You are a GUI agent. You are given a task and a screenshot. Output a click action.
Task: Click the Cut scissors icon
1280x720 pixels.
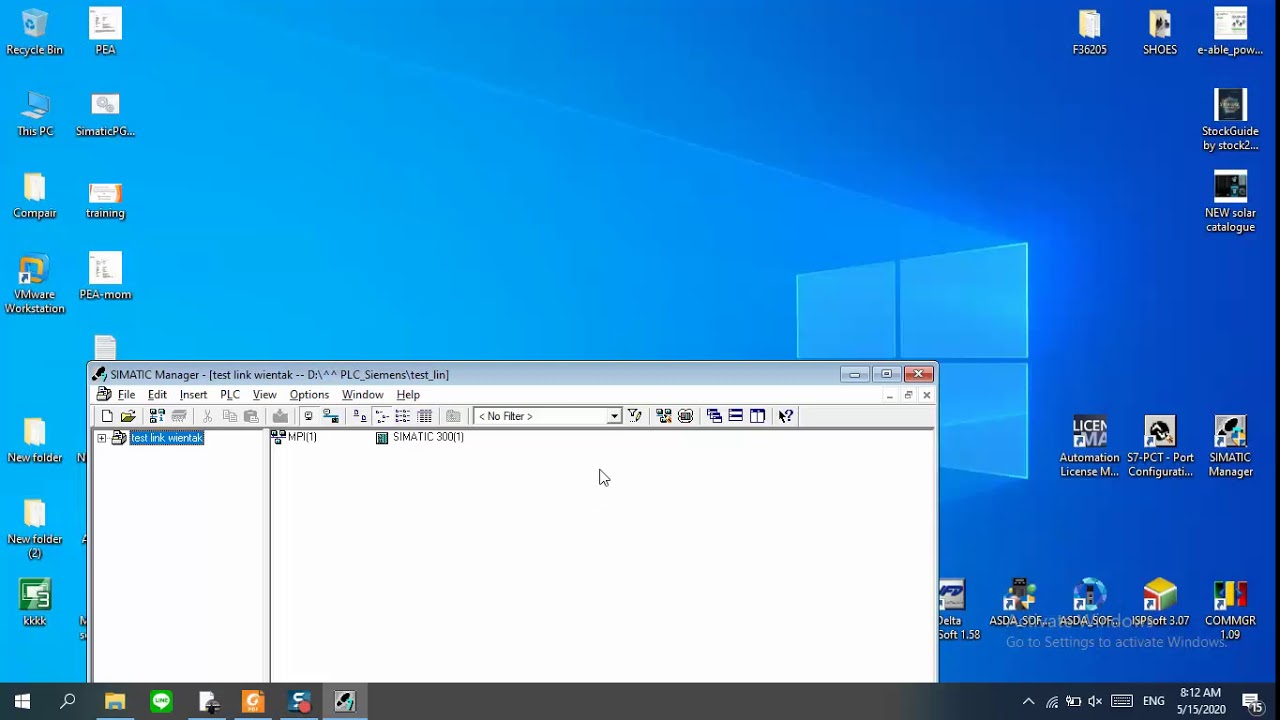(x=208, y=416)
